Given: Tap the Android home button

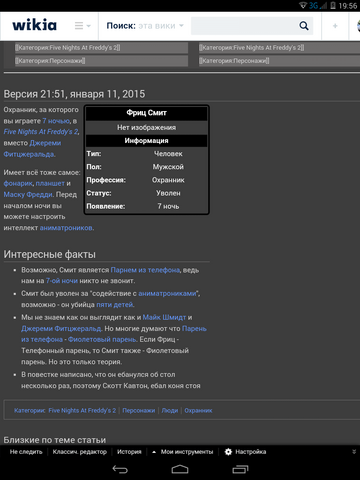Looking at the screenshot, I should click(x=180, y=470).
